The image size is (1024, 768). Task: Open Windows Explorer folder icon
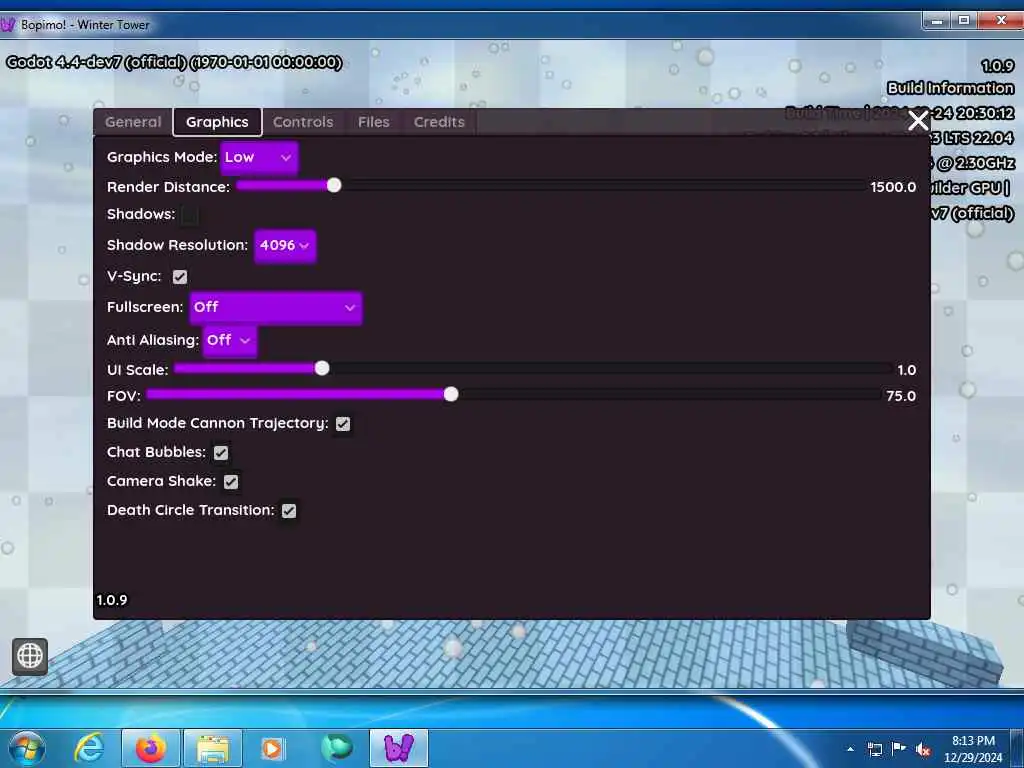click(x=213, y=748)
